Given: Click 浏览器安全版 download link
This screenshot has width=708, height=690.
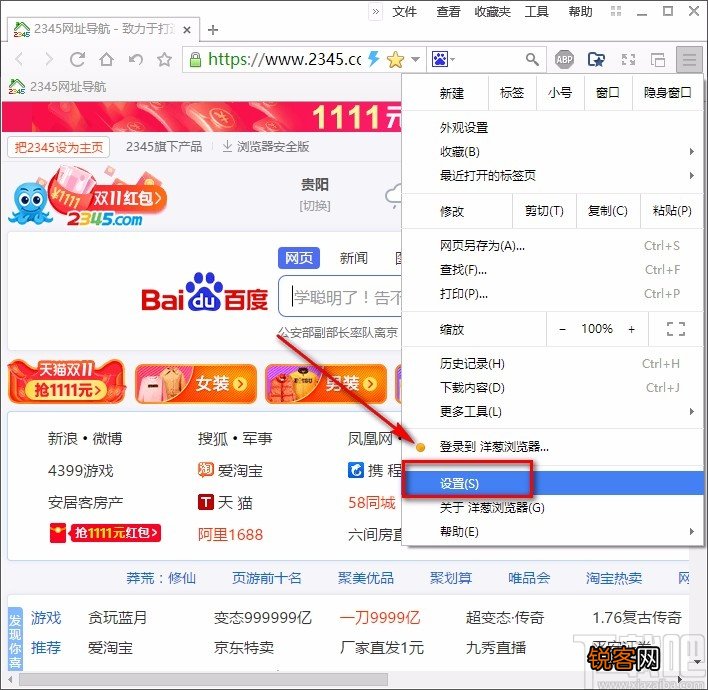Looking at the screenshot, I should point(266,146).
